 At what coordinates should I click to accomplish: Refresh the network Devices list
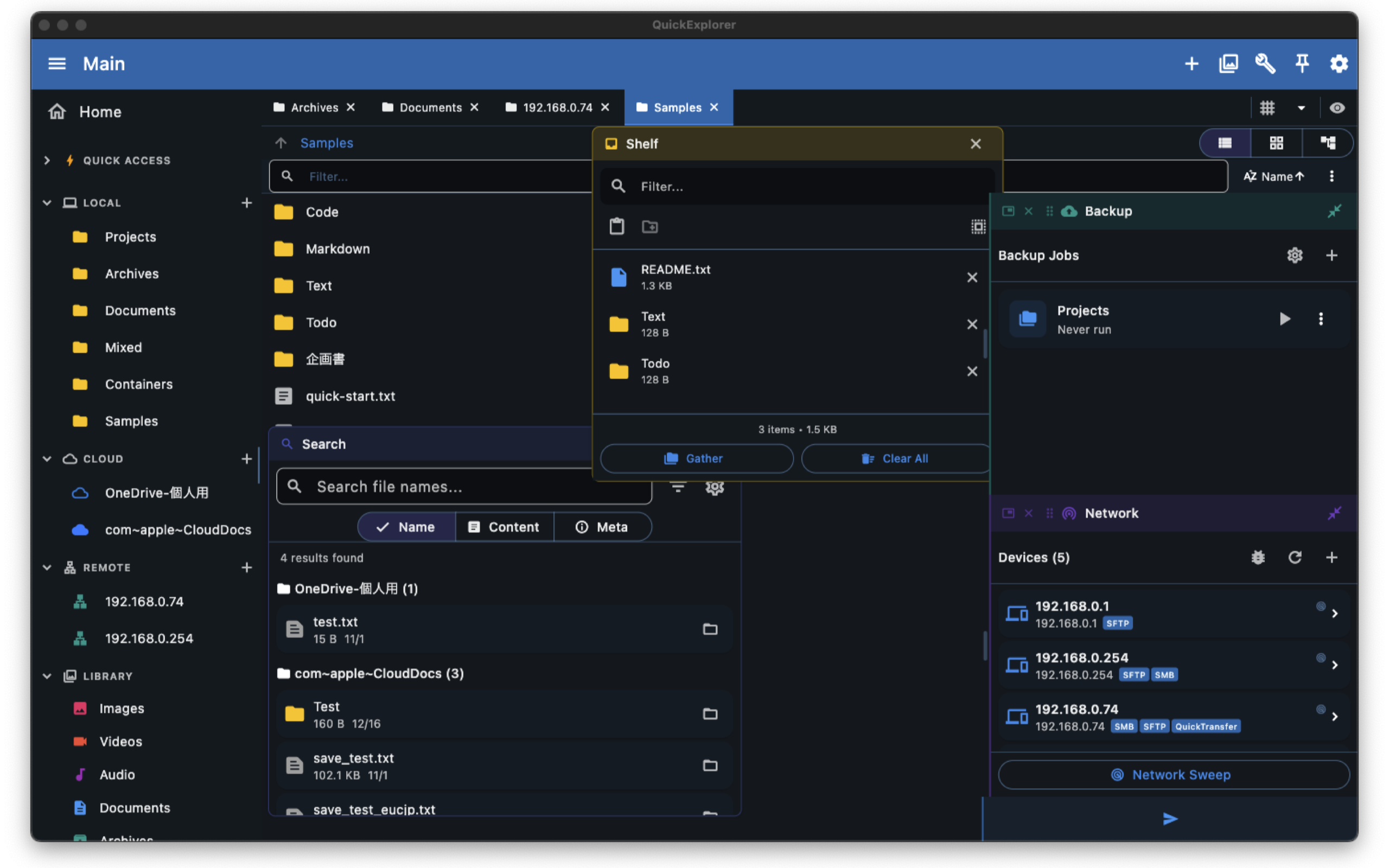1294,558
